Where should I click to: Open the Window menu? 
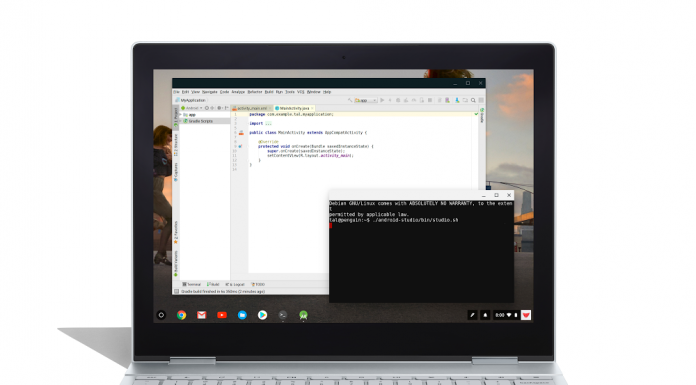point(313,92)
